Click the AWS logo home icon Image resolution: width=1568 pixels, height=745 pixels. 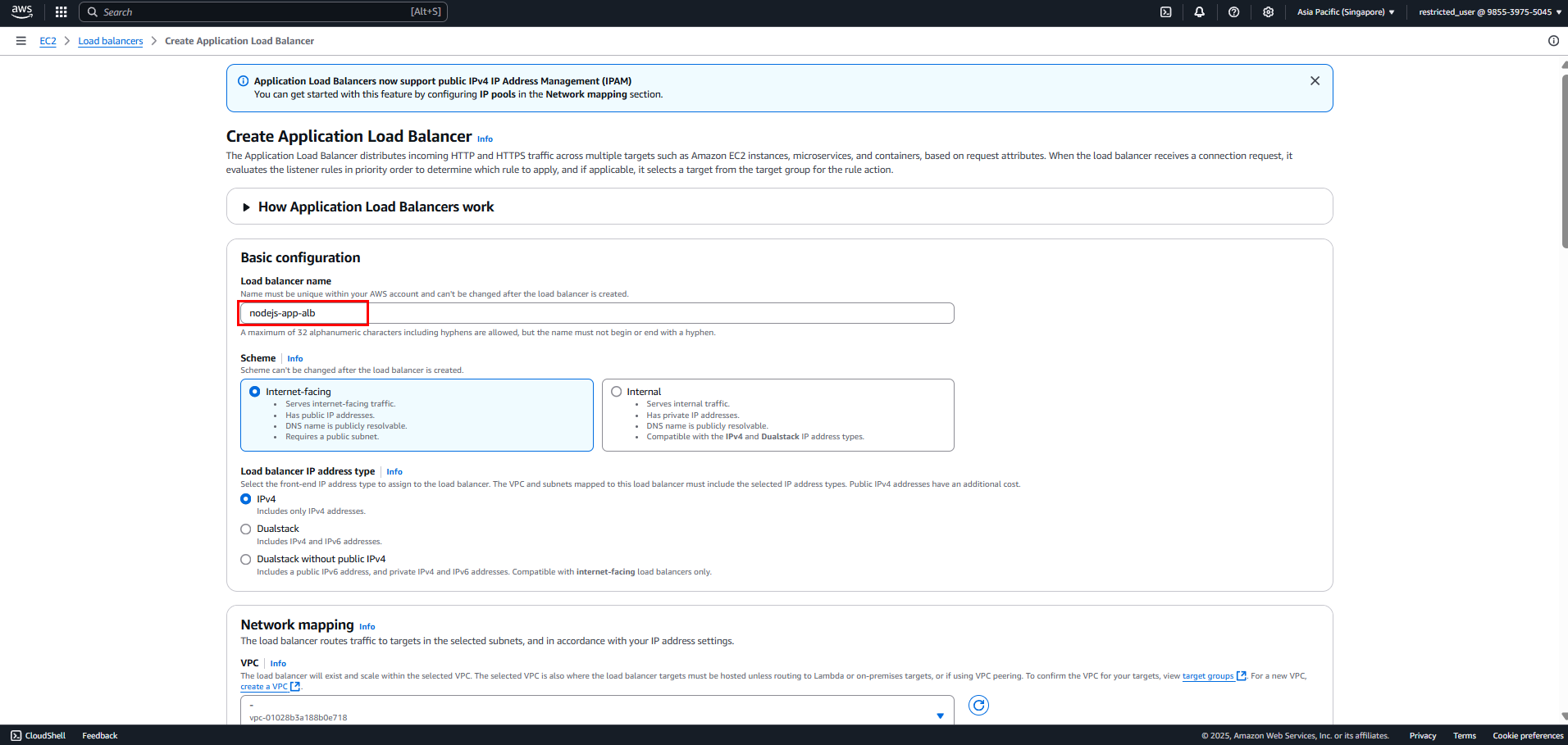(22, 11)
